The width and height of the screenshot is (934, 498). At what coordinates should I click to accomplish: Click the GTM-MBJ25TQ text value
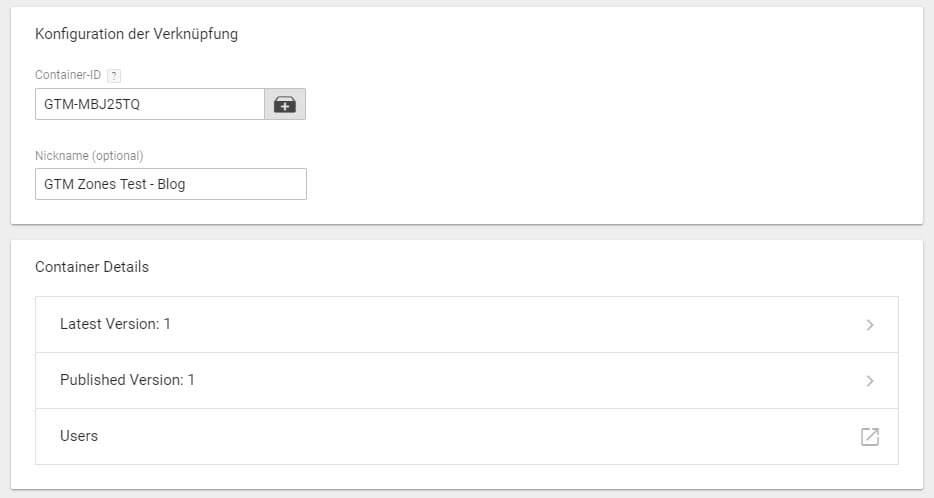pyautogui.click(x=92, y=104)
